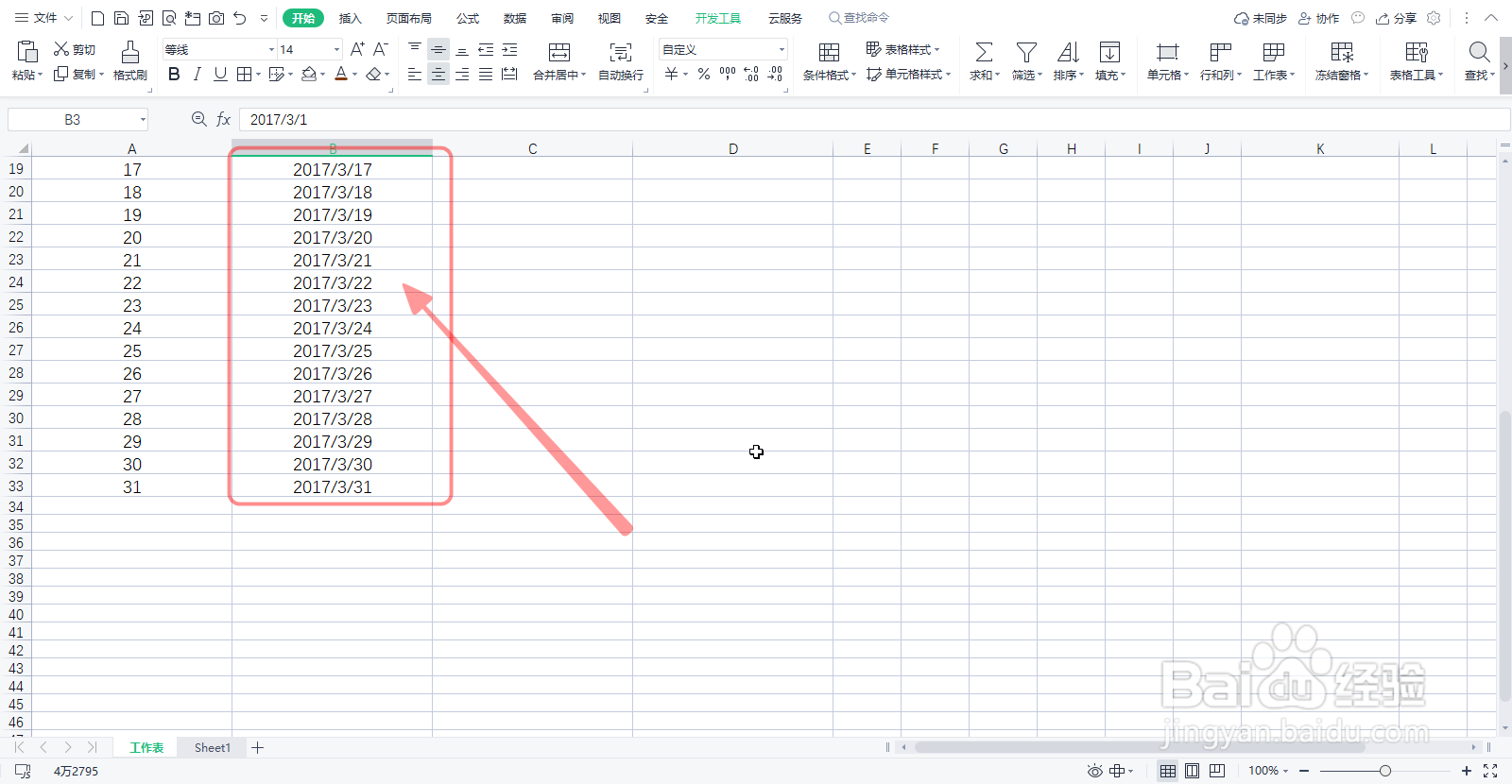The height and width of the screenshot is (784, 1512).
Task: Open table tools 表格工具
Action: pos(1417,60)
